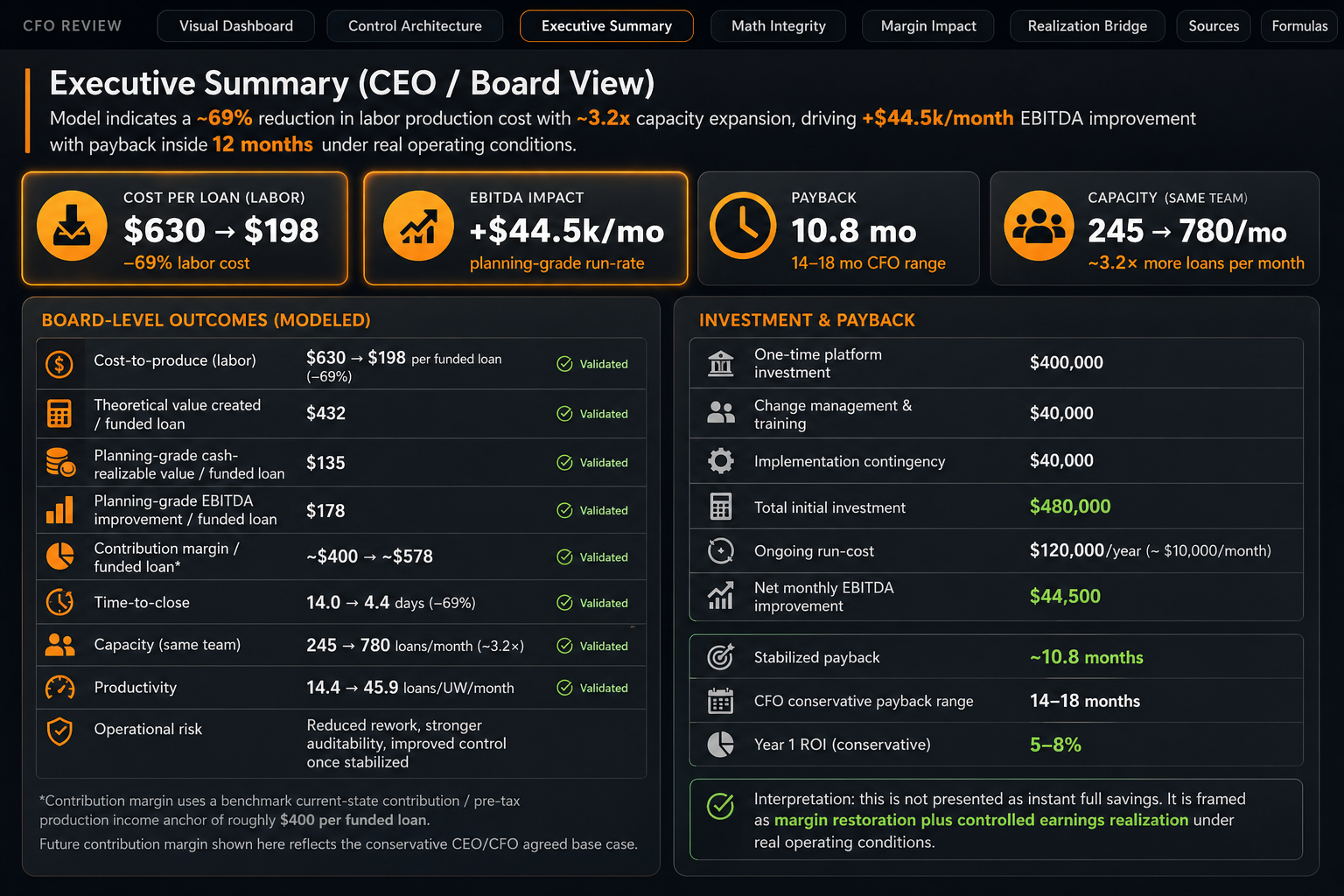Viewport: 1344px width, 896px height.
Task: Open the Visual Dashboard view
Action: pyautogui.click(x=235, y=25)
